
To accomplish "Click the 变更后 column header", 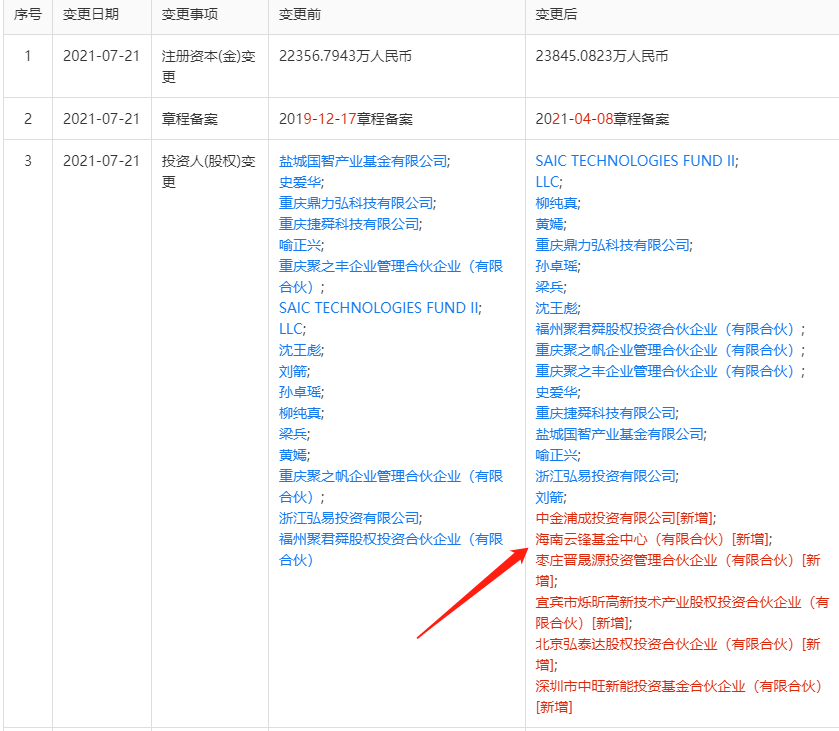I will (x=556, y=14).
